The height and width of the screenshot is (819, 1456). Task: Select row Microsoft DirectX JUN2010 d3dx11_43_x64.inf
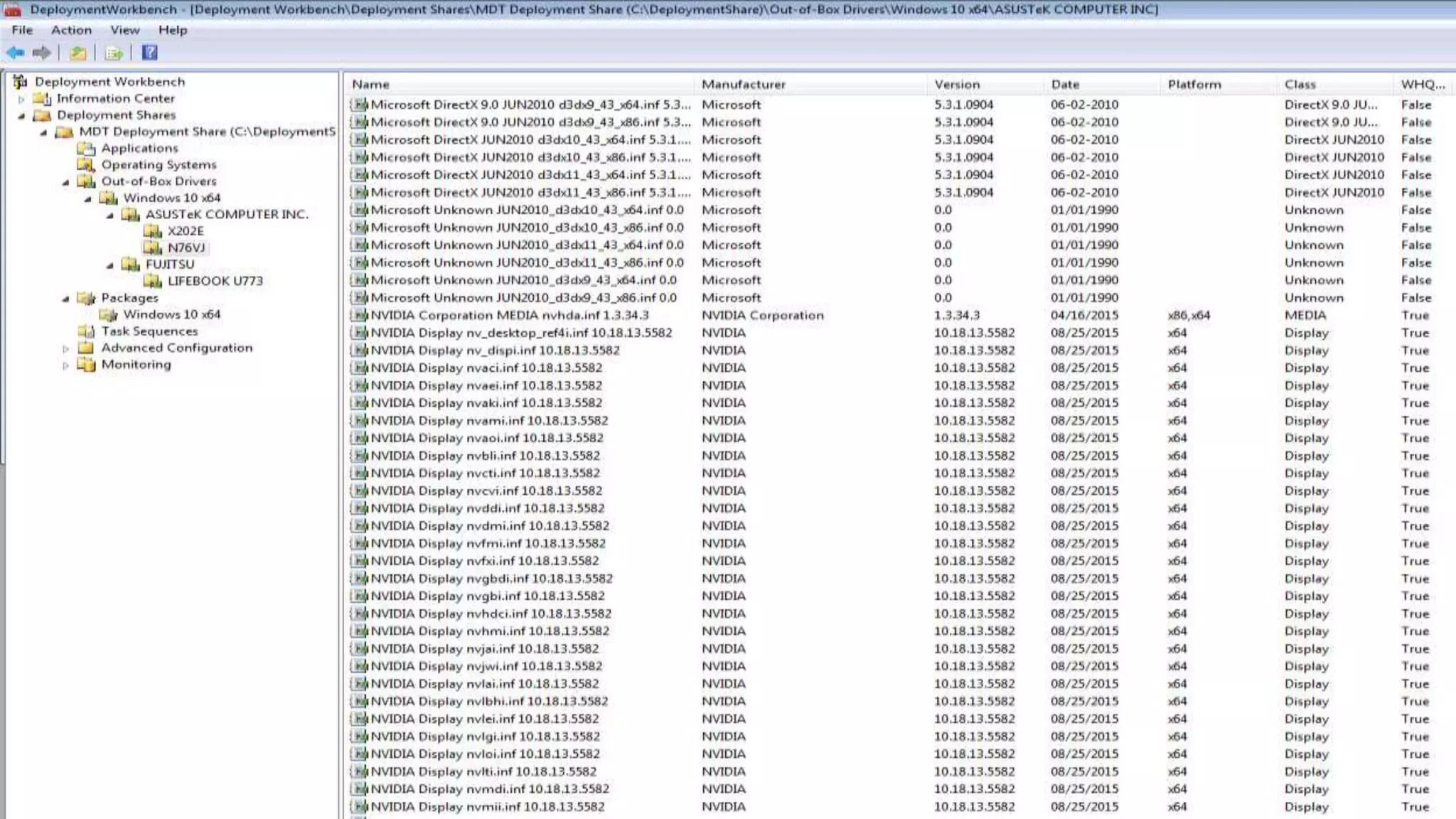(900, 175)
